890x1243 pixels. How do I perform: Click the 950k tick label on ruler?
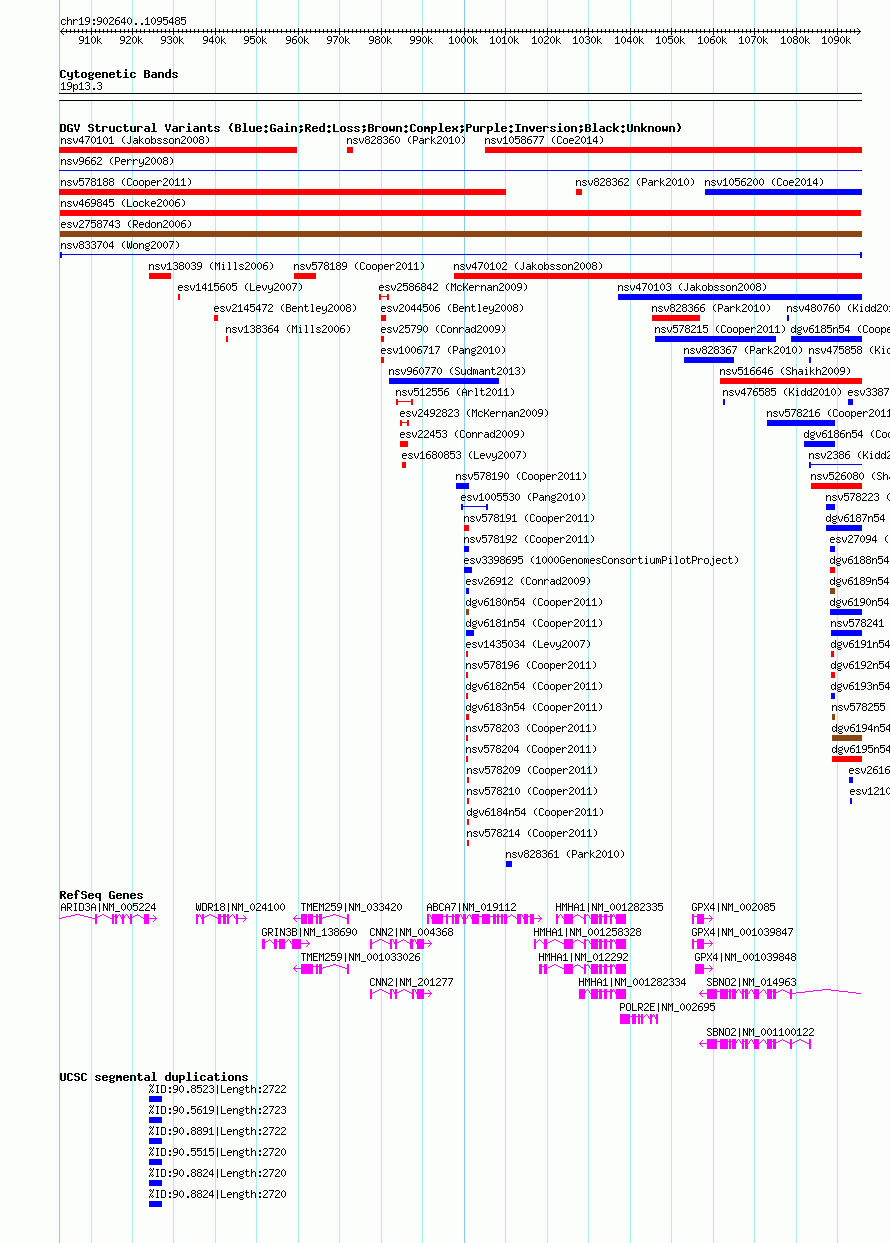click(x=256, y=40)
